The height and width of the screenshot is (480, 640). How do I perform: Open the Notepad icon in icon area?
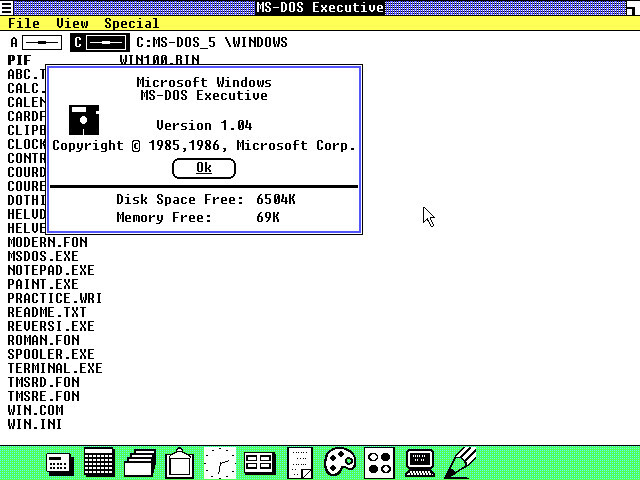(300, 463)
